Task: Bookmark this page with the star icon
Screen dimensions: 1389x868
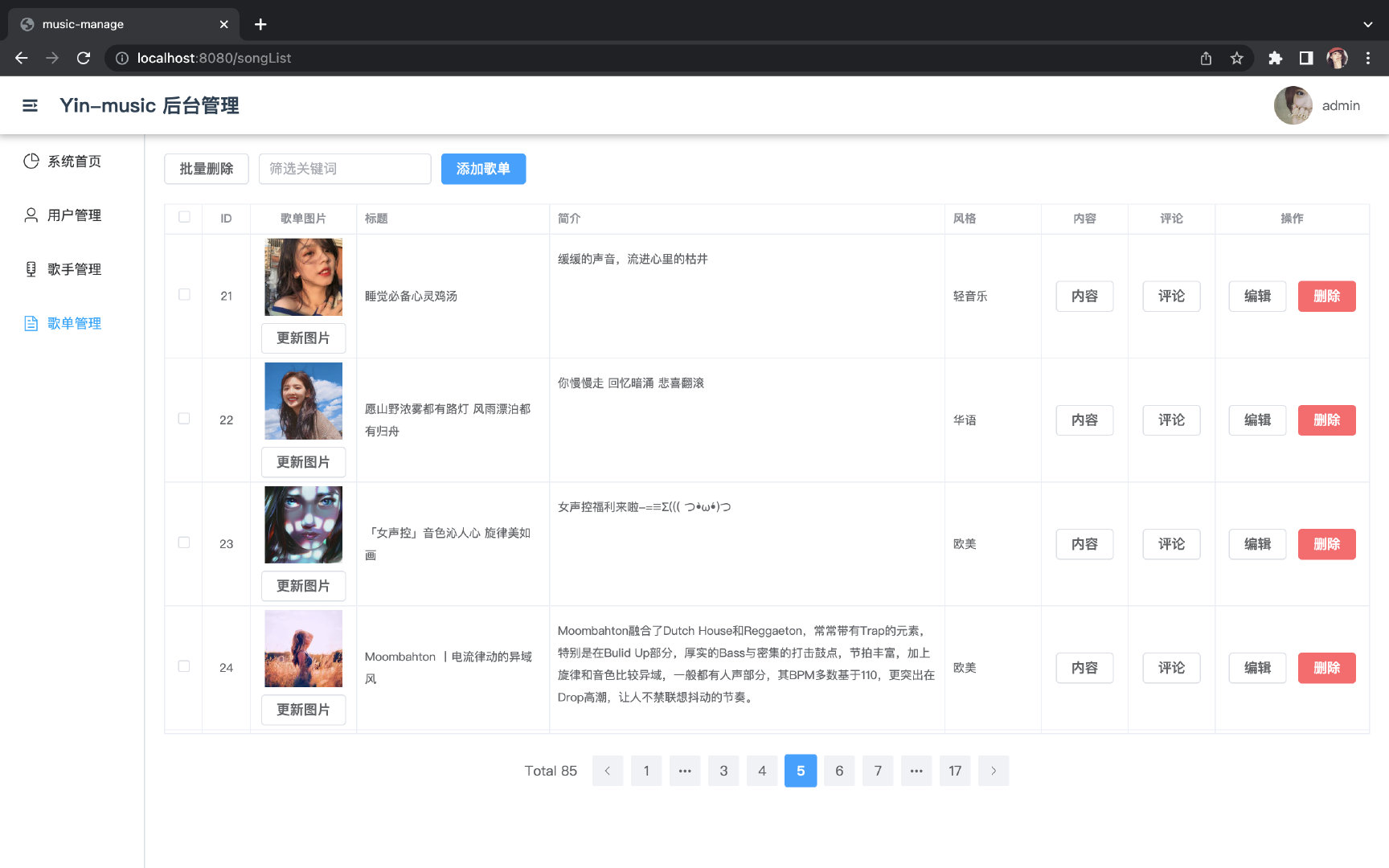Action: click(x=1236, y=58)
